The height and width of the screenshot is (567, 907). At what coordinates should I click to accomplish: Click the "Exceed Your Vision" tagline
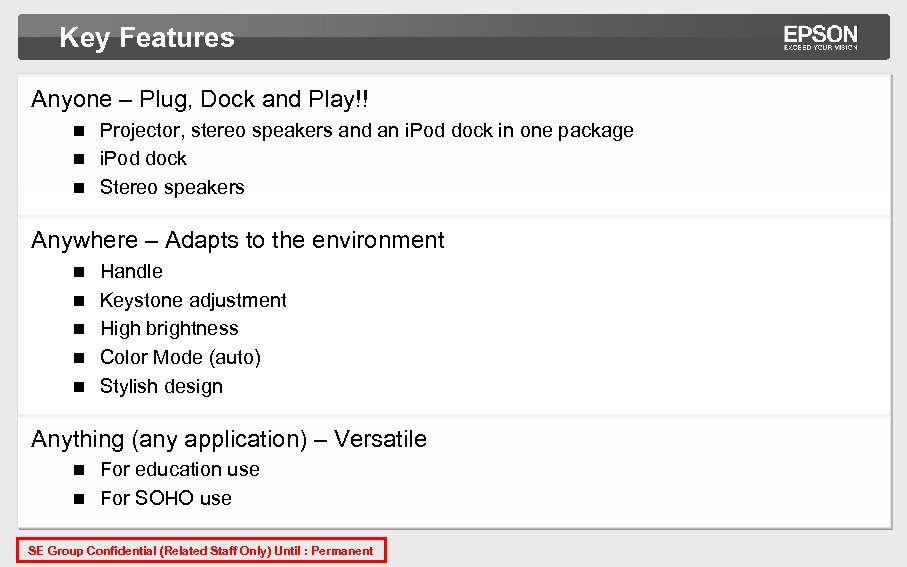820,47
